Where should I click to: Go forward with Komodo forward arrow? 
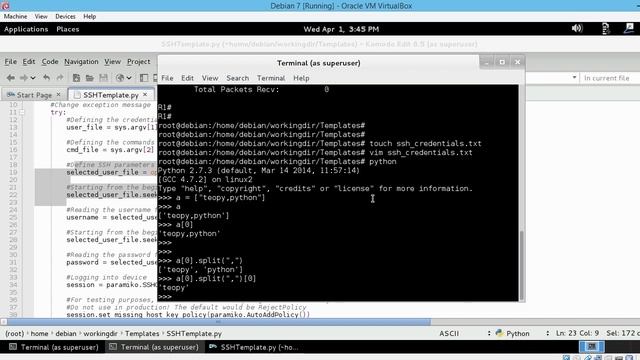point(24,78)
